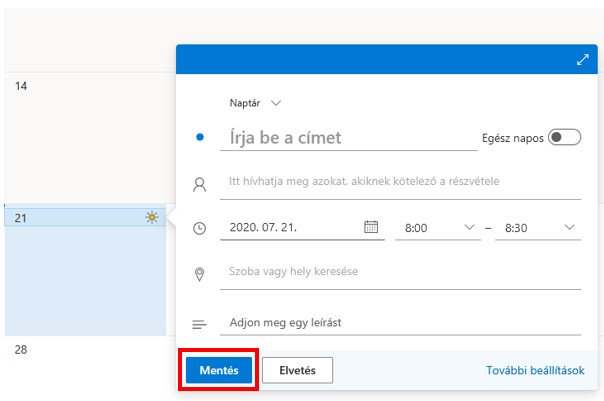The width and height of the screenshot is (604, 401).
Task: Expand the 8:00 start time dropdown
Action: pyautogui.click(x=438, y=228)
